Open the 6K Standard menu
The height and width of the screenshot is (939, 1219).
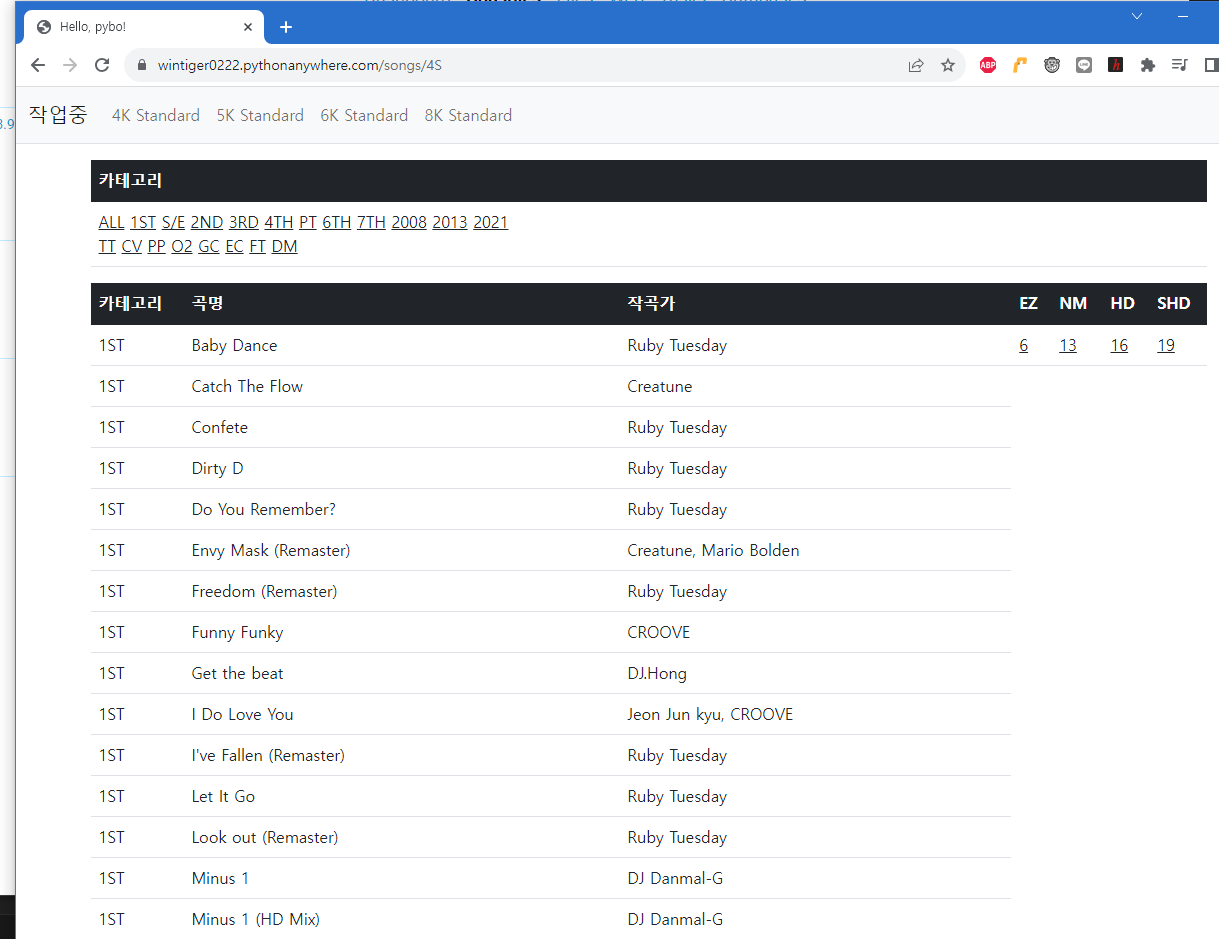[364, 115]
